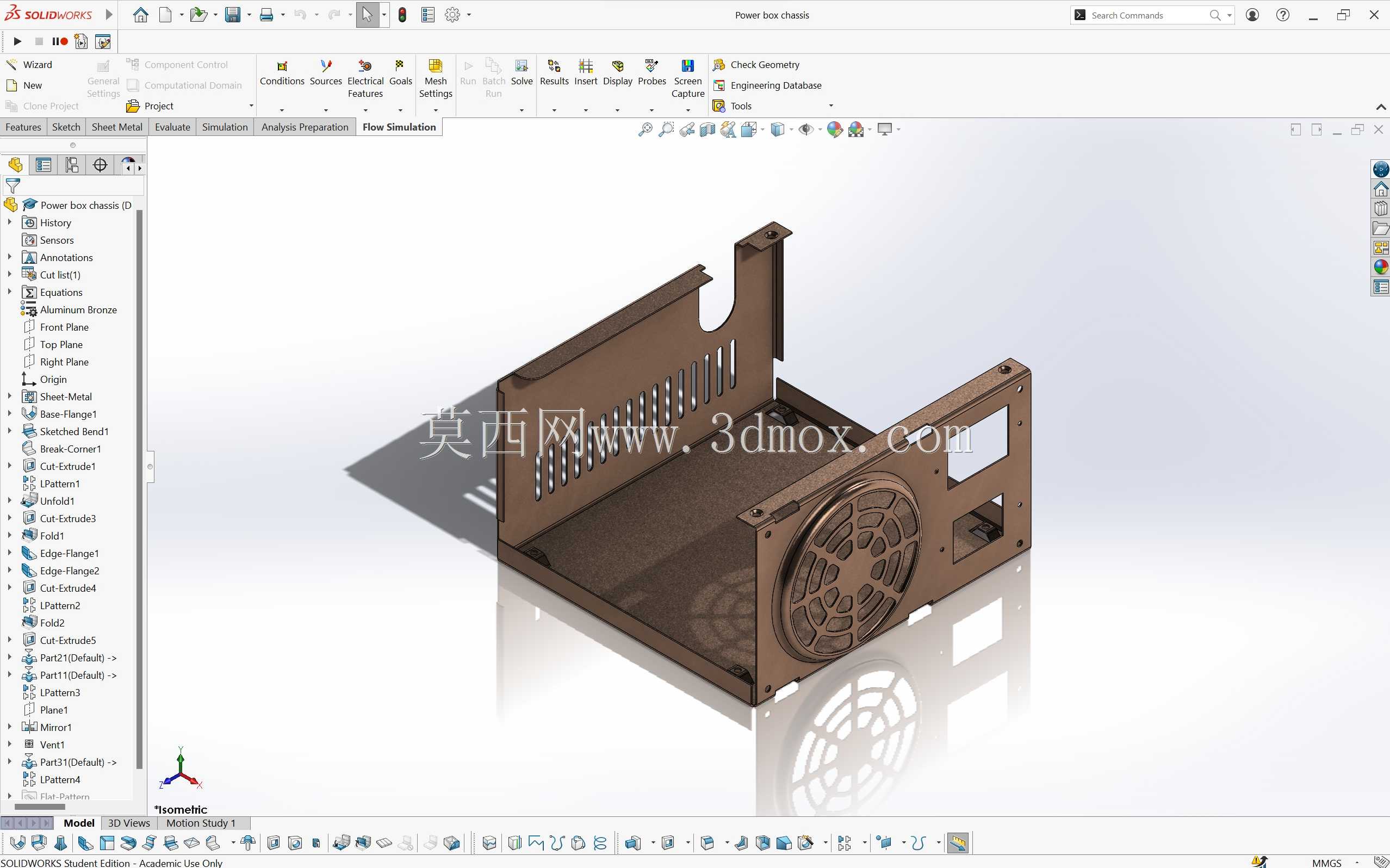The height and width of the screenshot is (868, 1390).
Task: Click New project button
Action: (24, 85)
